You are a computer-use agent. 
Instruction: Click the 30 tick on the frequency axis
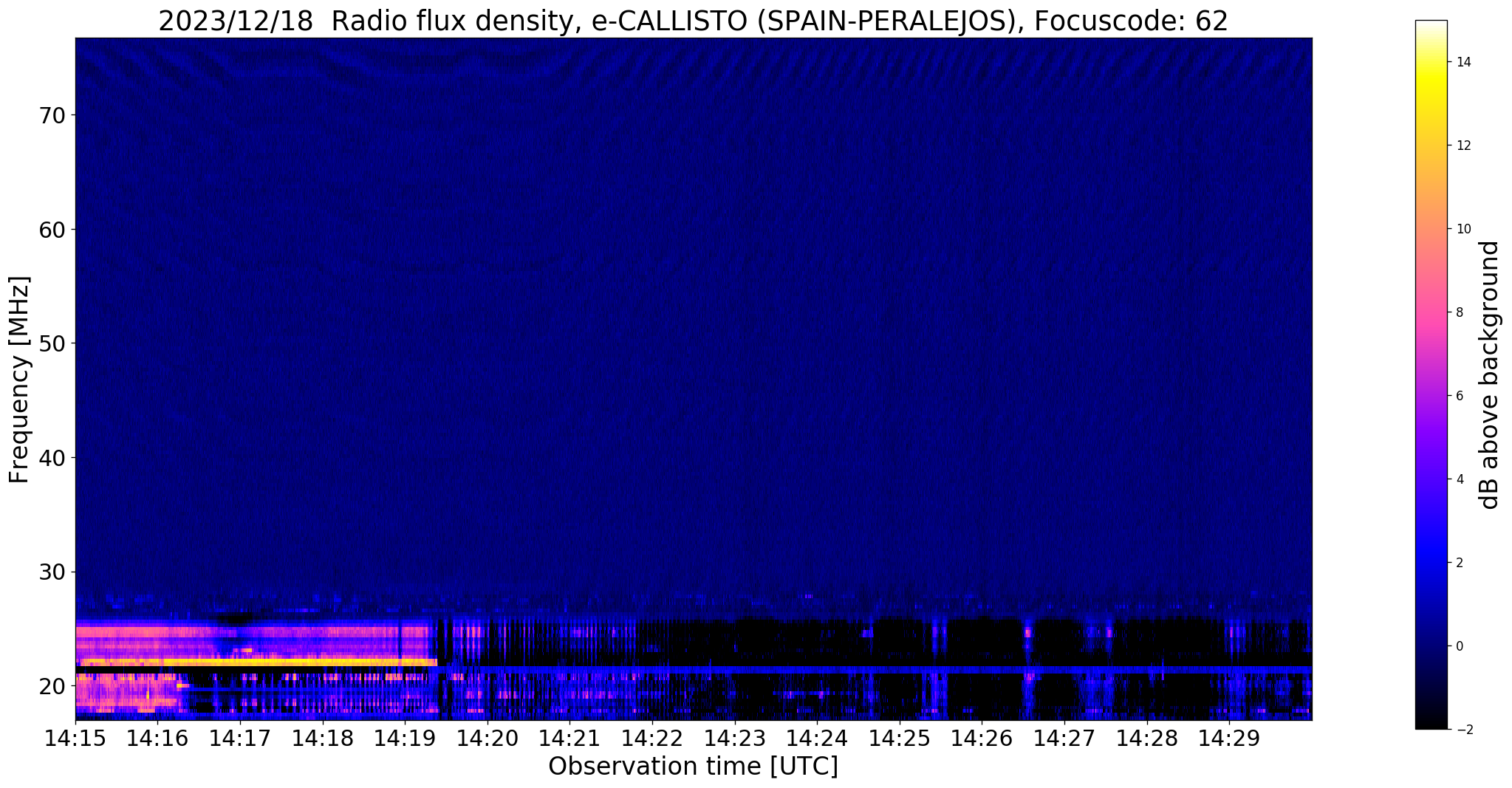[52, 572]
